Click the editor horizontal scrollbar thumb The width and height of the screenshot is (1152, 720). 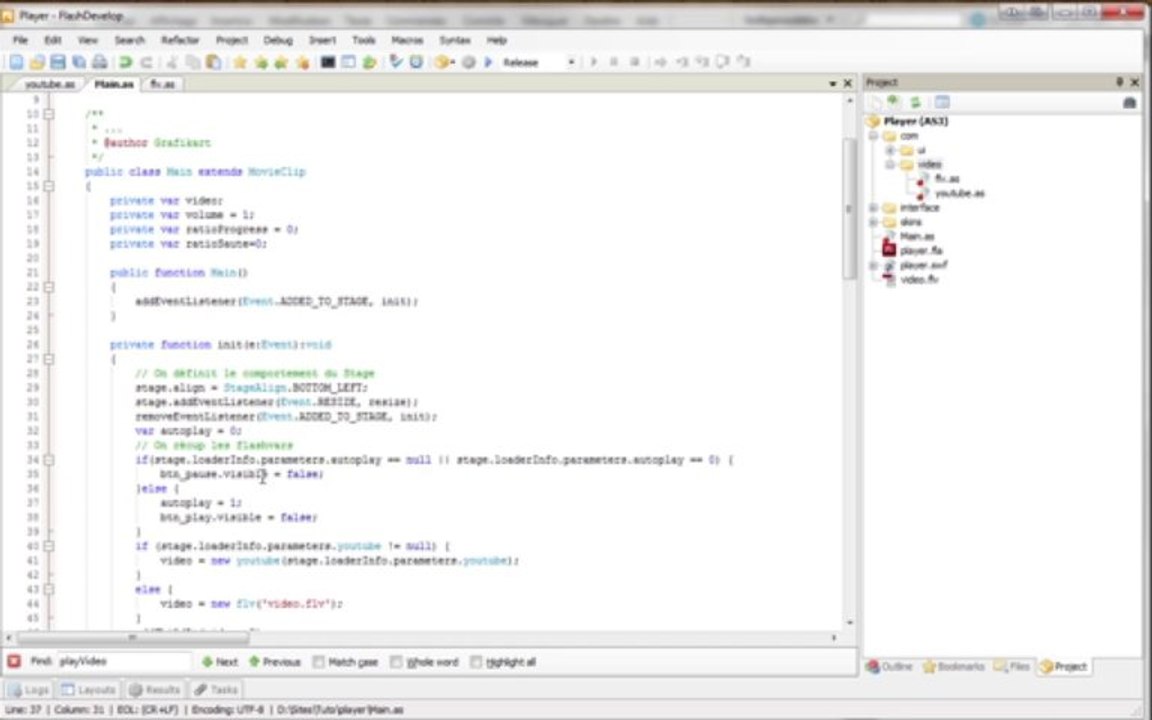coord(132,638)
